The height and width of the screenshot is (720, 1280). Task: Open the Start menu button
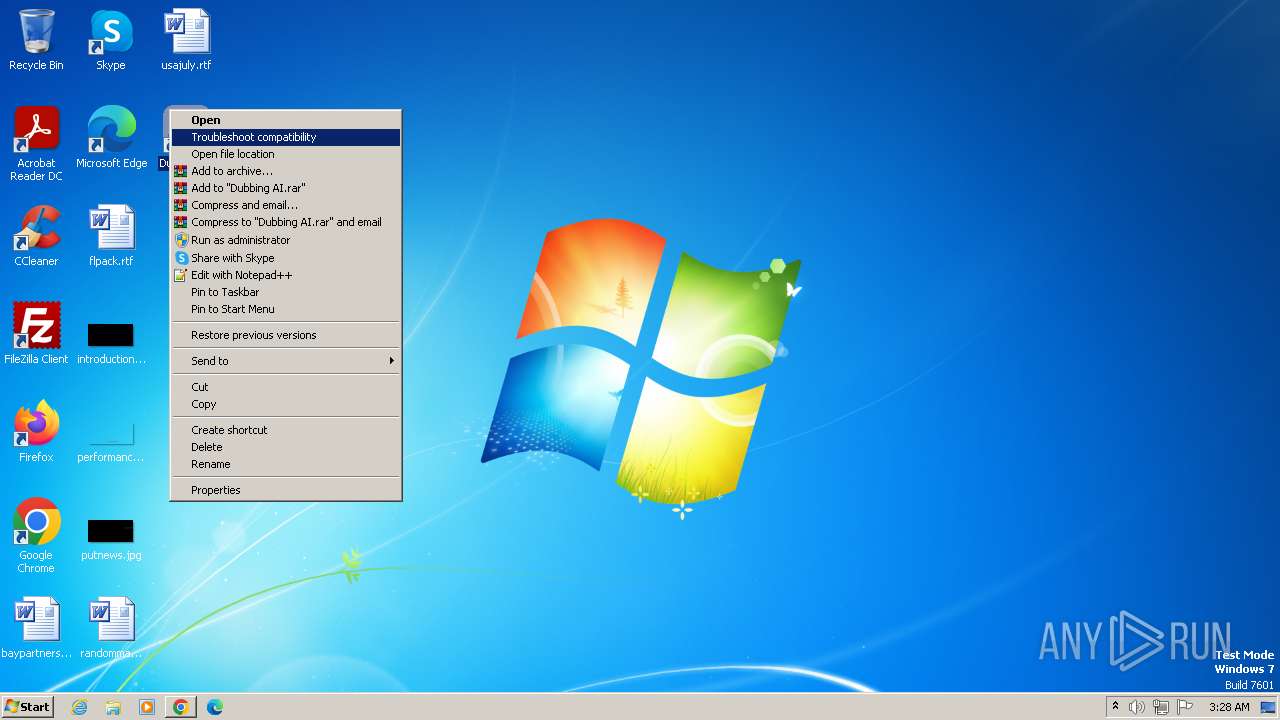click(28, 707)
